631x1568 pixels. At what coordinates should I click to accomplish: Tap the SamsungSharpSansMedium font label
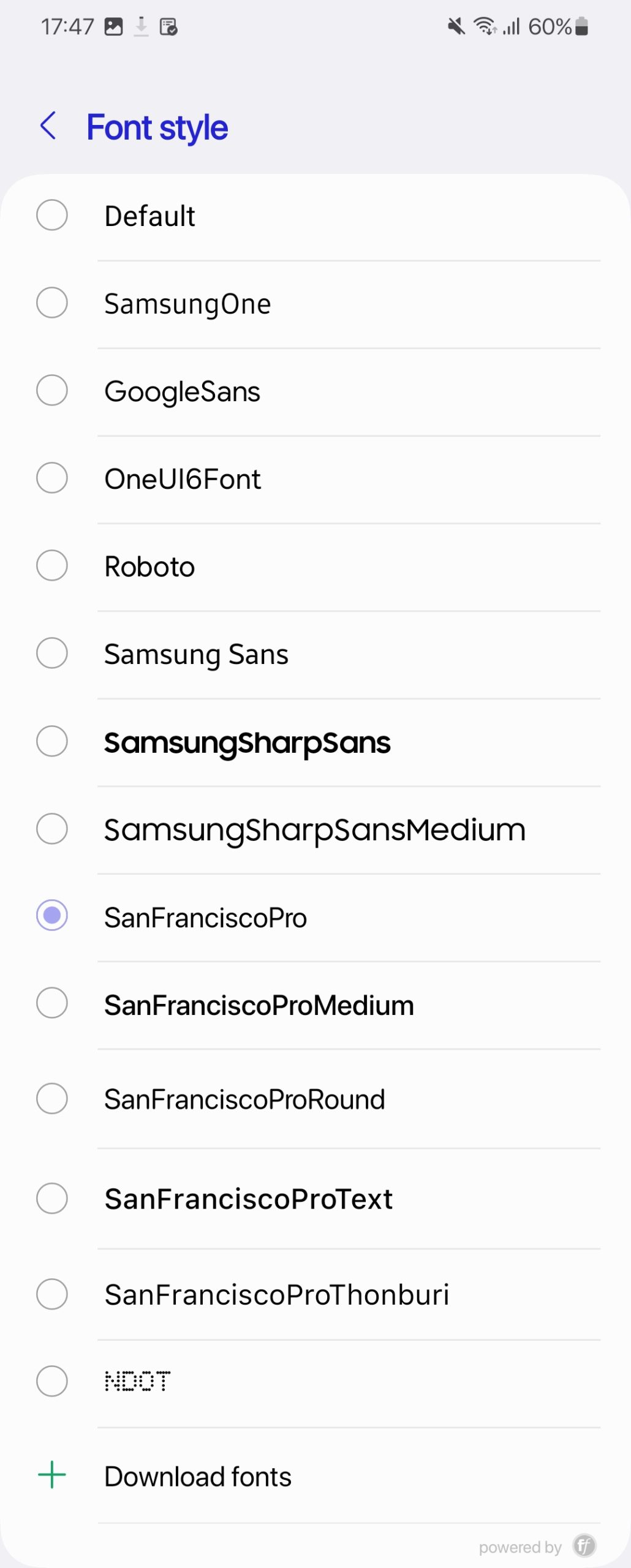(x=315, y=830)
